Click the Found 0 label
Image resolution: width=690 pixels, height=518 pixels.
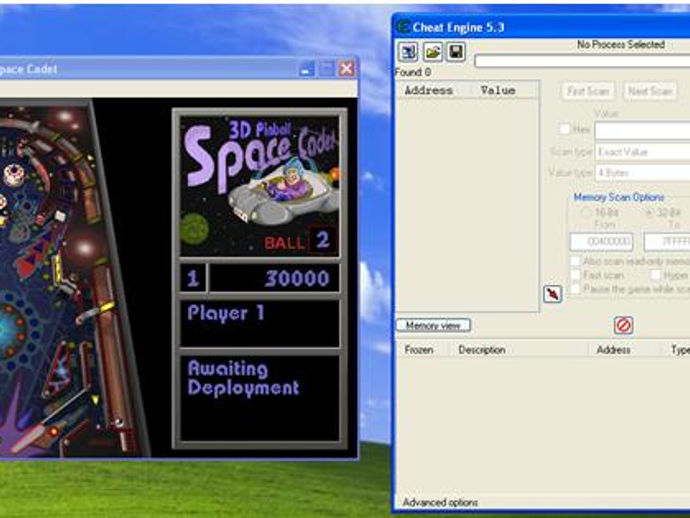(x=413, y=72)
